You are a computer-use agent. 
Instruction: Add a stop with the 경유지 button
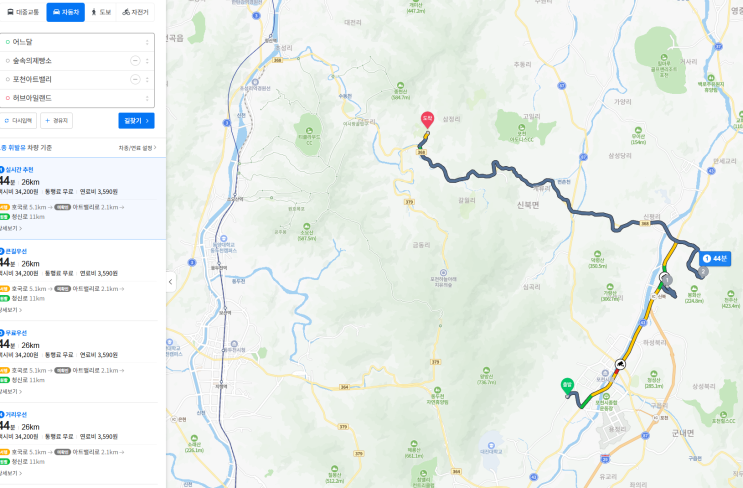(56, 121)
